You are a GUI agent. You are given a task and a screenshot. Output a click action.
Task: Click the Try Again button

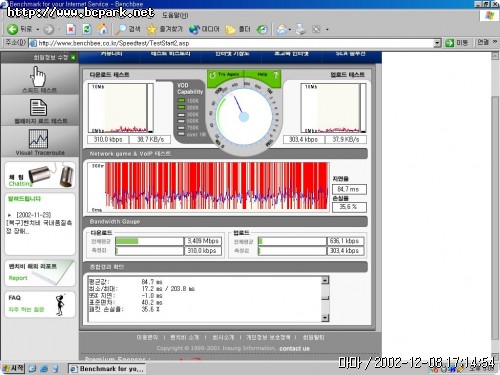pyautogui.click(x=225, y=75)
